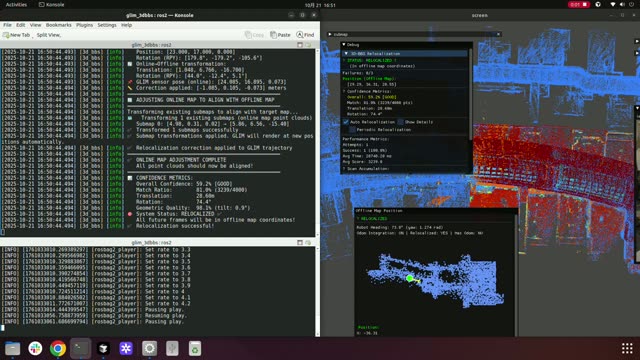Image resolution: width=640 pixels, height=360 pixels.
Task: Open the Settings menu in Konsole
Action: tap(107, 25)
